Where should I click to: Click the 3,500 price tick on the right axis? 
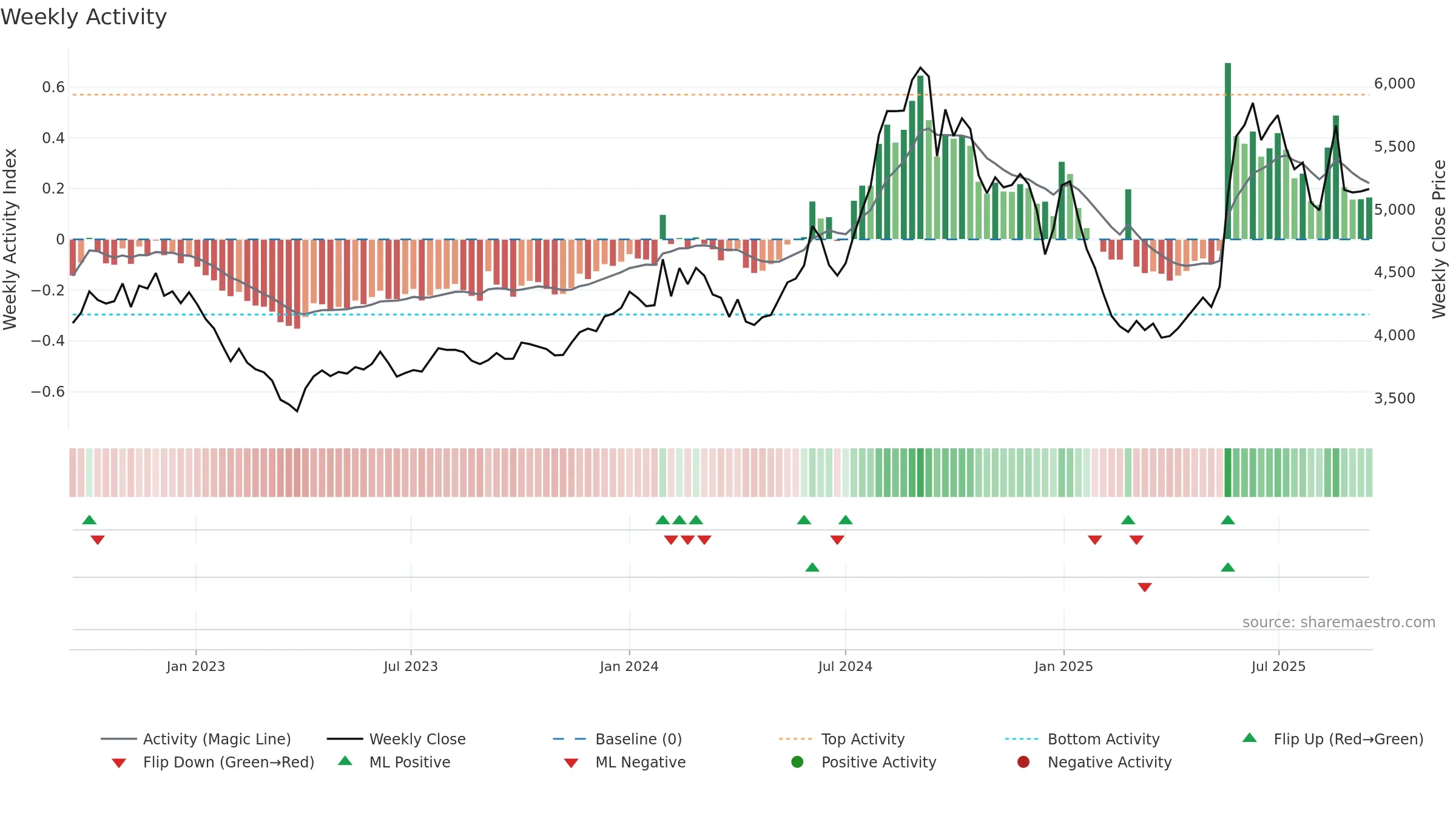tap(1395, 399)
